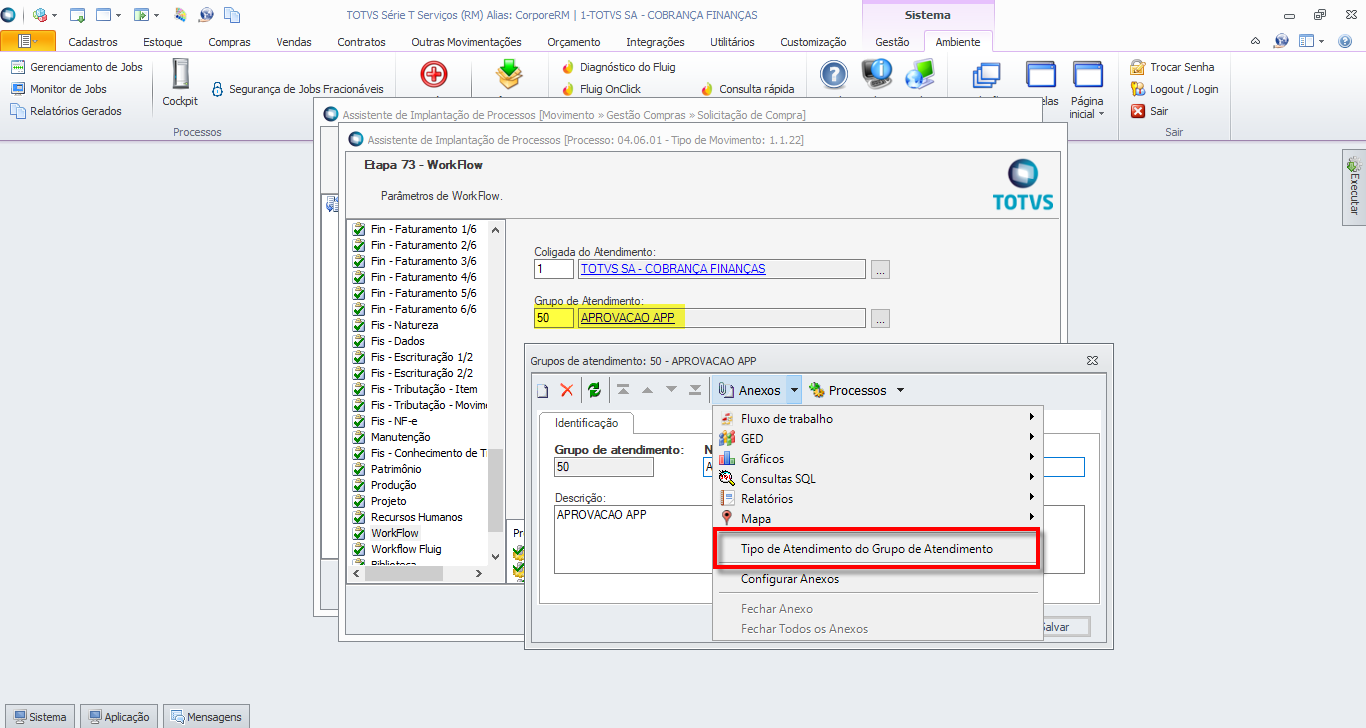Screen dimensions: 1366x728
Task: Toggle checkbox for Recursos Humanos
Action: click(359, 517)
